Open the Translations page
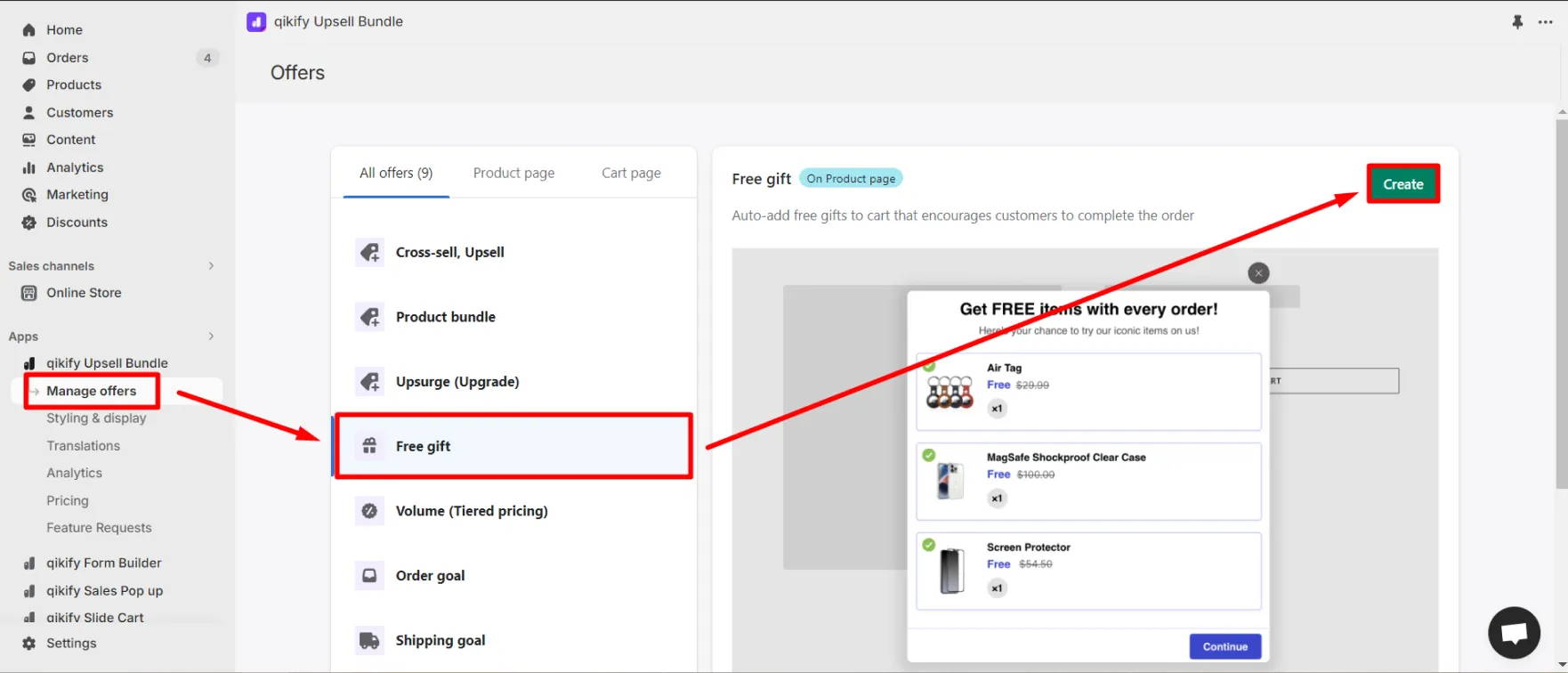The width and height of the screenshot is (1568, 673). tap(83, 446)
